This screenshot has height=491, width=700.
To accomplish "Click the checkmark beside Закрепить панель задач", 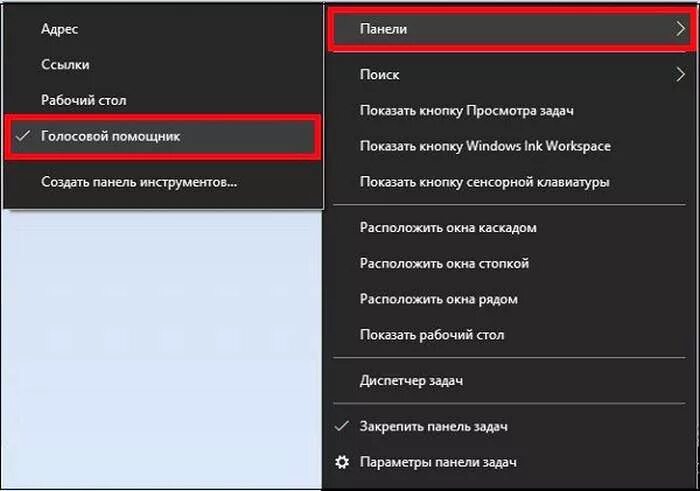I will 342,426.
